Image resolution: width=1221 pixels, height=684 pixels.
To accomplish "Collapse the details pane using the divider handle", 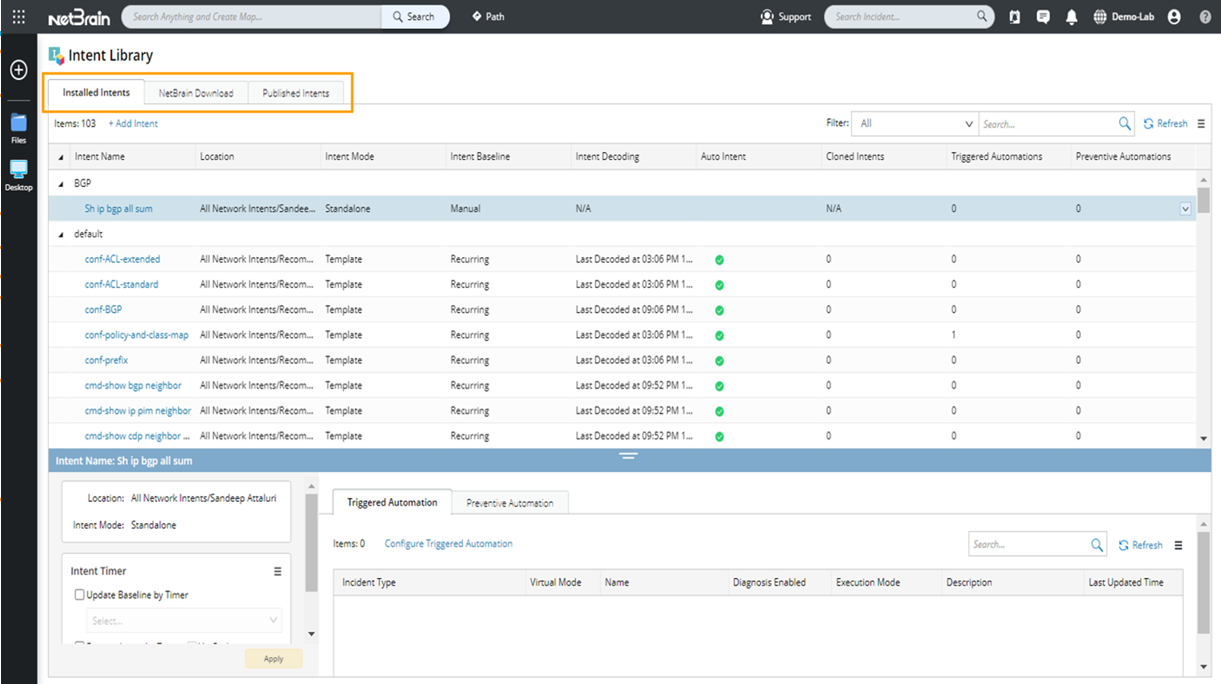I will coord(628,455).
